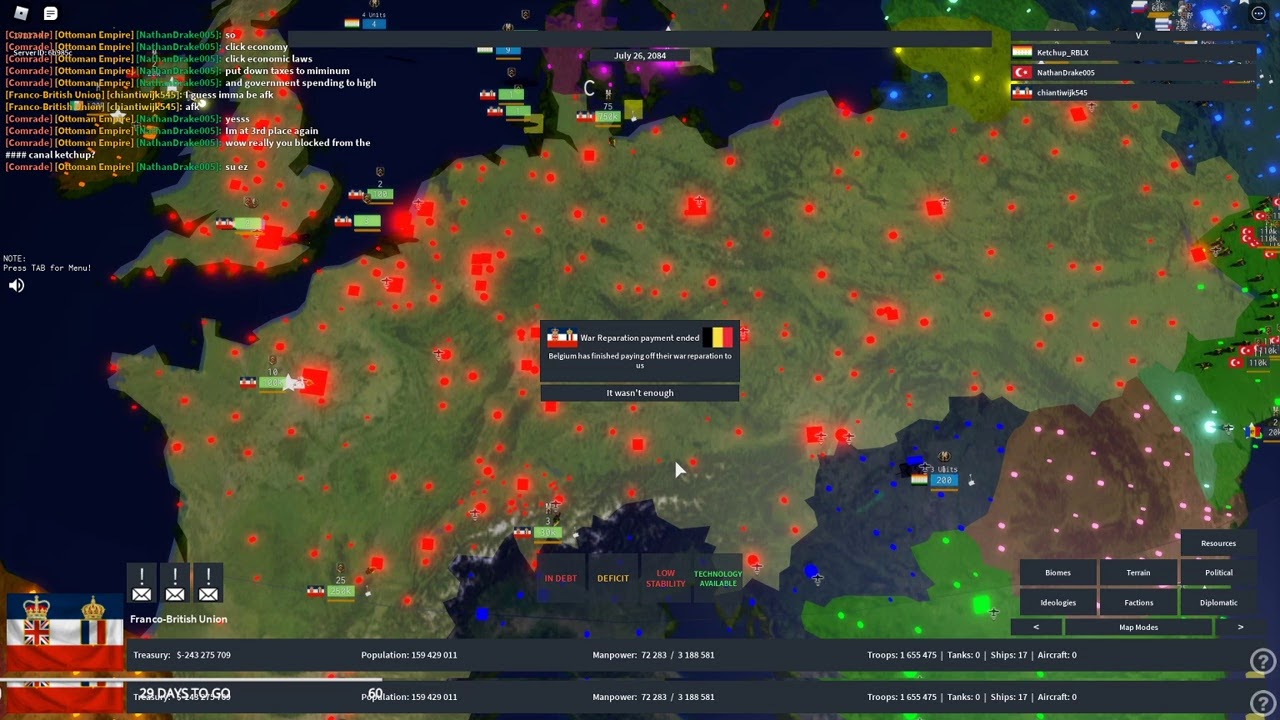
Task: Open the Roblox menu icon
Action: point(21,13)
